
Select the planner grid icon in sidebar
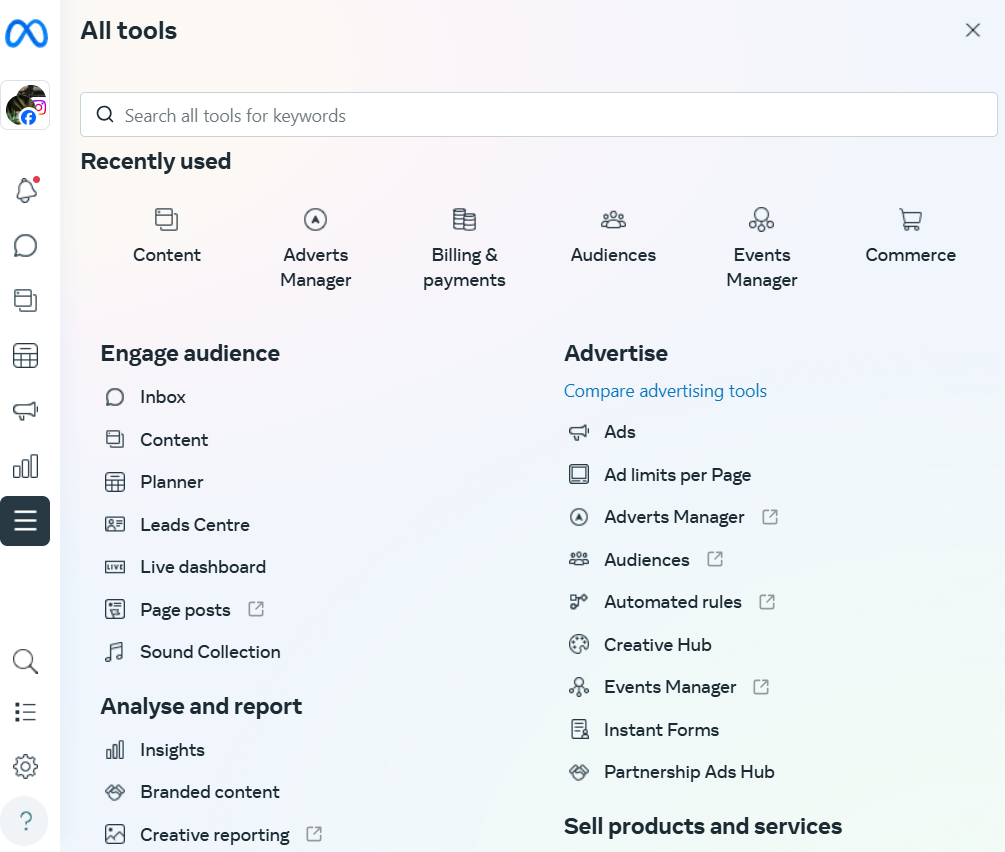pos(25,355)
